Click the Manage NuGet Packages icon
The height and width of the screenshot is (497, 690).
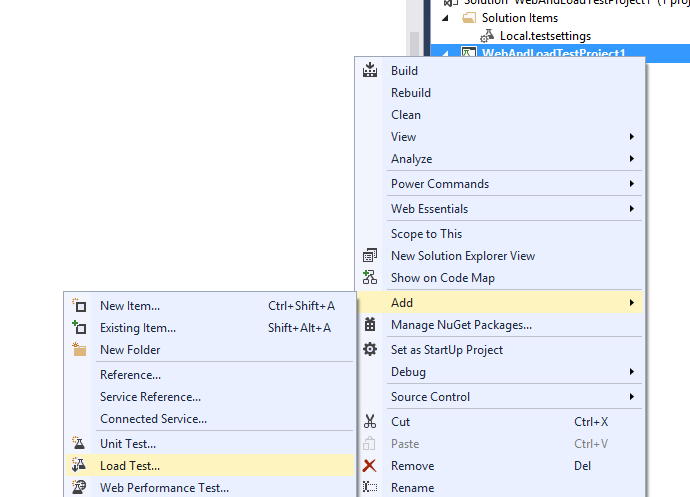tap(370, 325)
